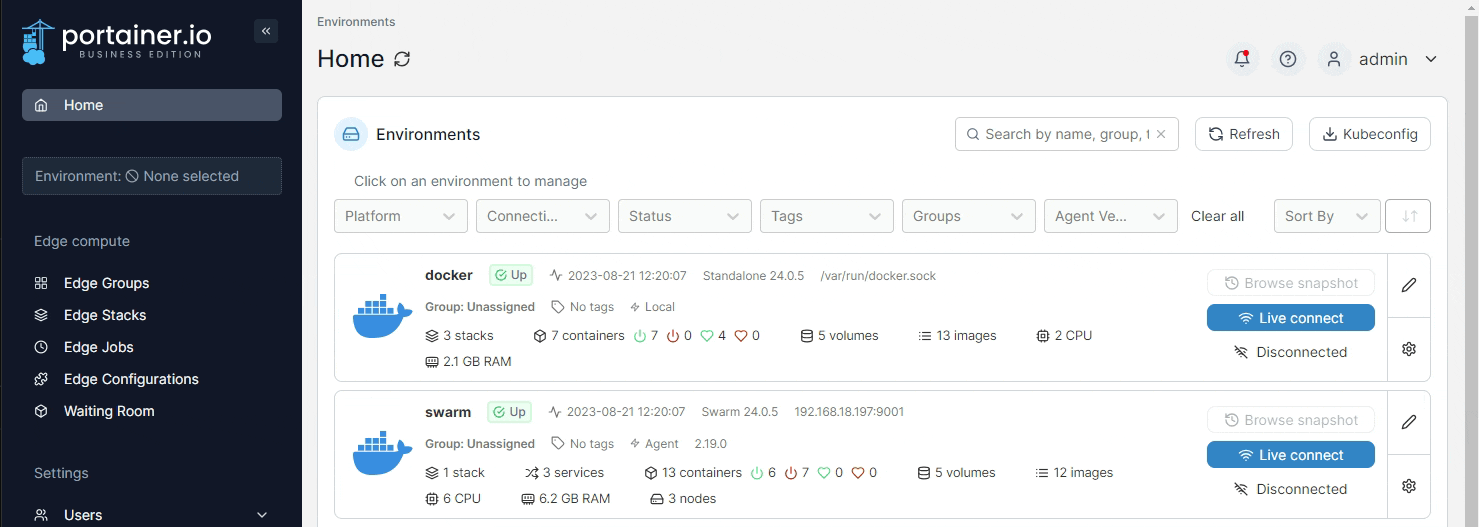Open the Agent Version filter dropdown
This screenshot has height=527, width=1479.
(x=1111, y=216)
